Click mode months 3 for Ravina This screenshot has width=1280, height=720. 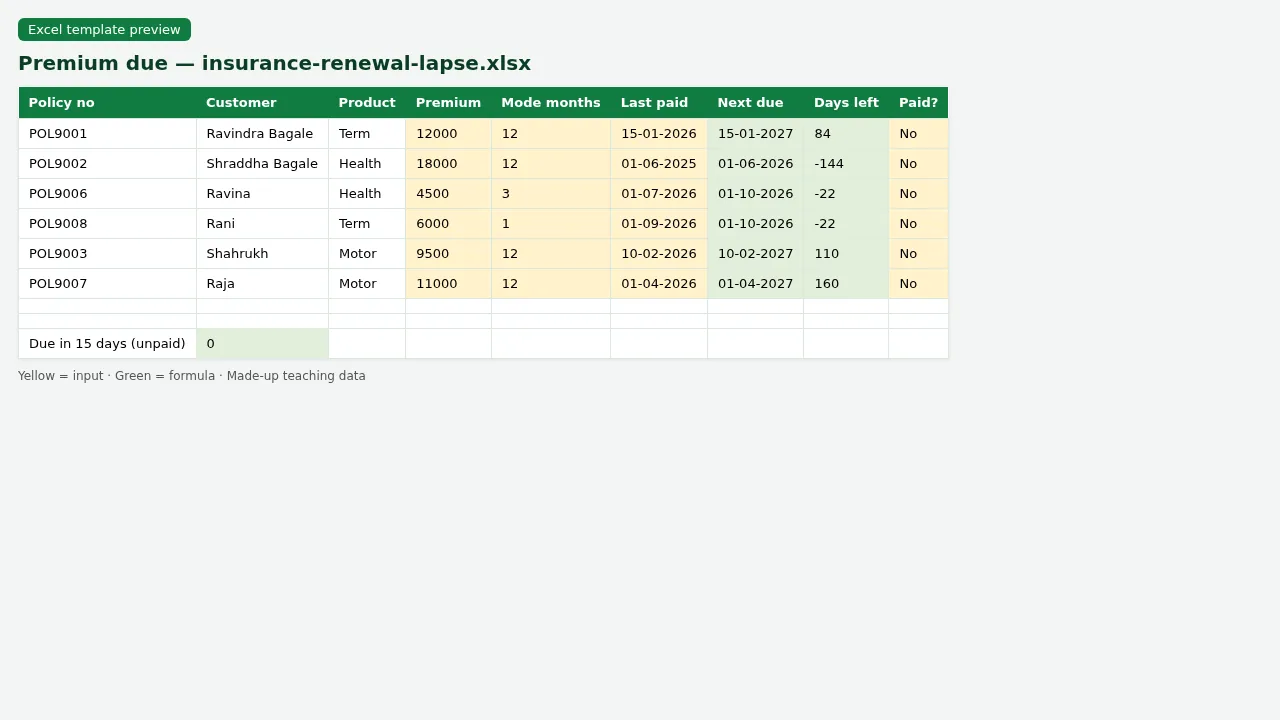pyautogui.click(x=551, y=194)
